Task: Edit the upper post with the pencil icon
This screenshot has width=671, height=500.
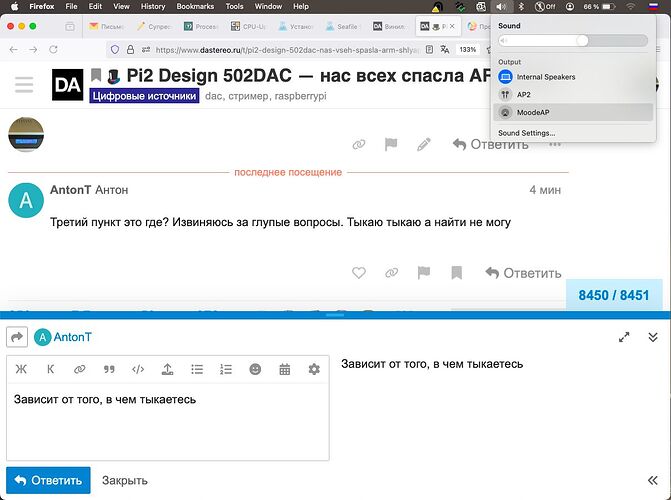Action: coord(424,144)
